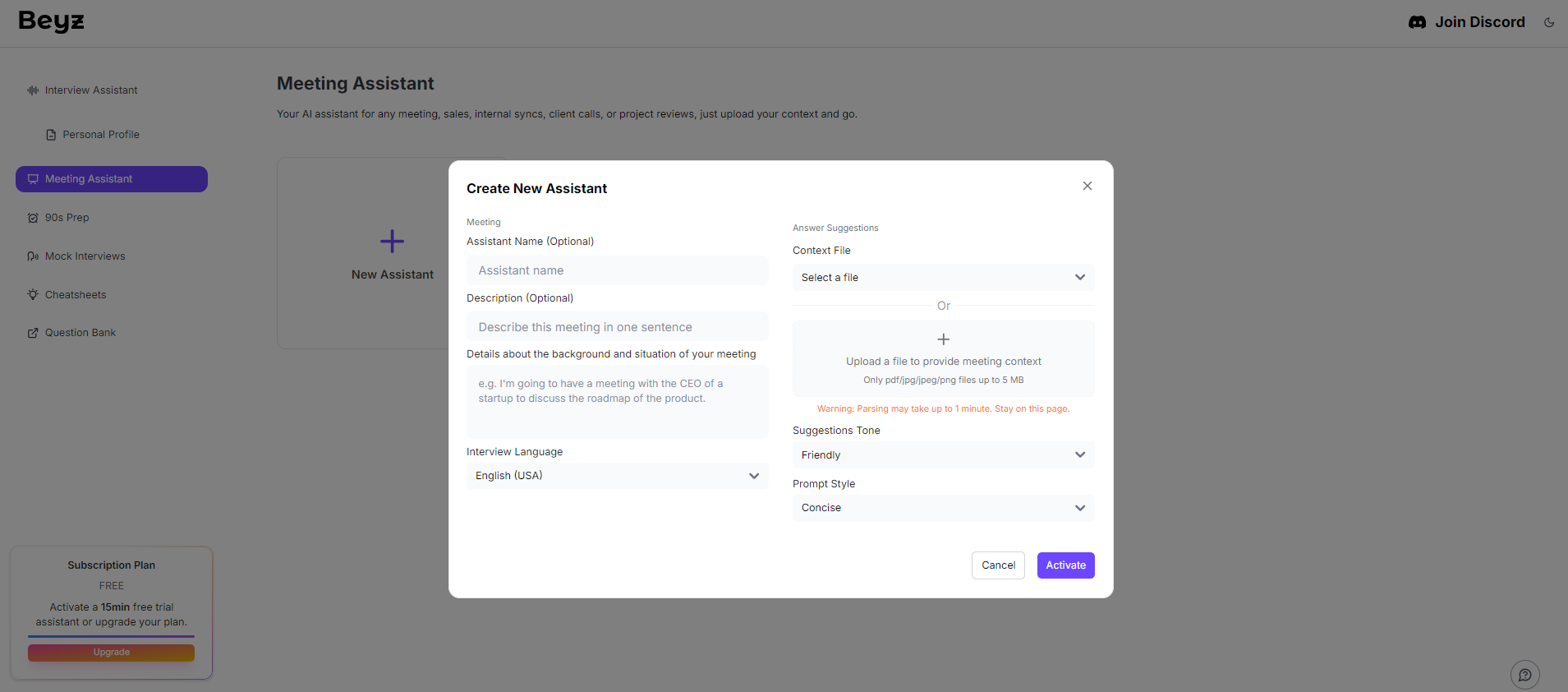Screen dimensions: 1568x692
Task: Open Cheatsheets from the sidebar
Action: (x=75, y=295)
